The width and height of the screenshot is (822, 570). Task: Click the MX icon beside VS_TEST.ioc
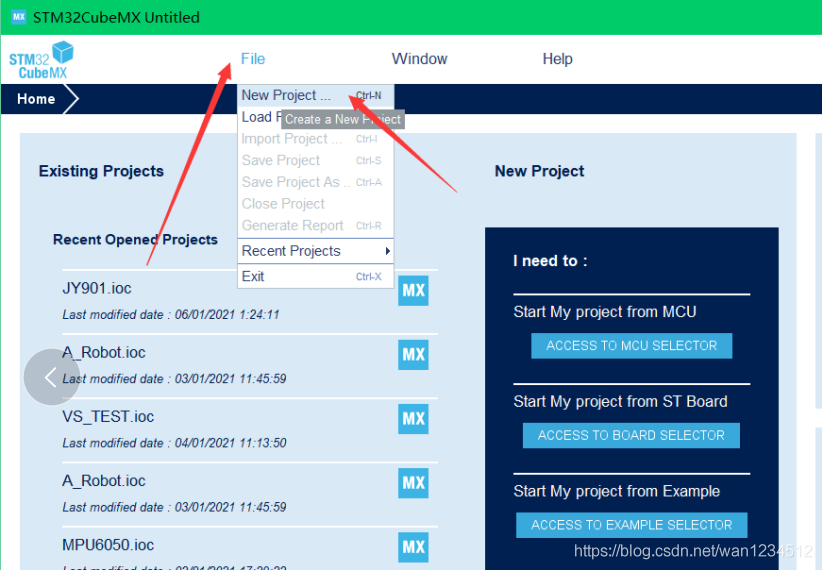413,419
